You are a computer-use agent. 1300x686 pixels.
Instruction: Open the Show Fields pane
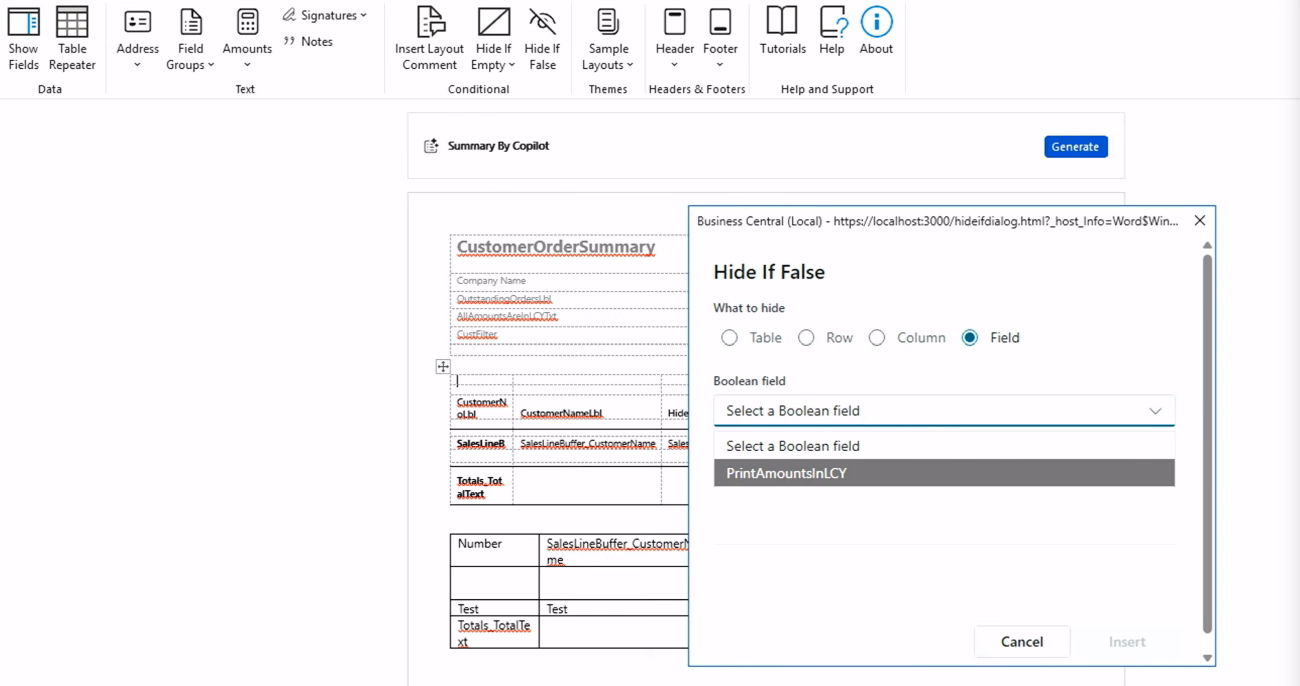23,40
